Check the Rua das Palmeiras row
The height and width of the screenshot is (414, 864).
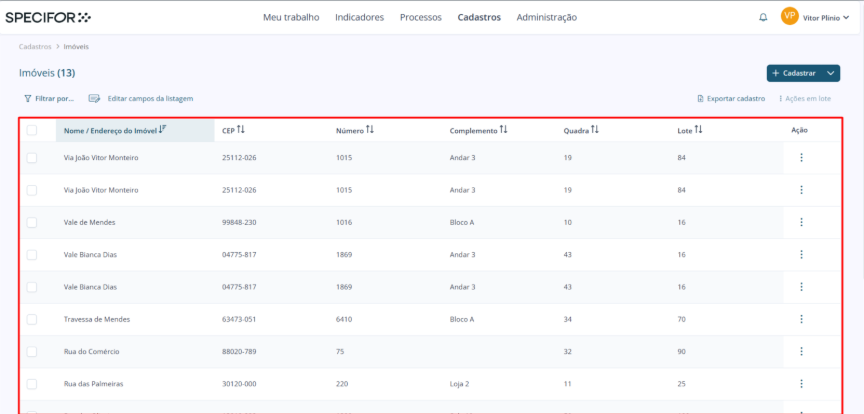(x=32, y=384)
